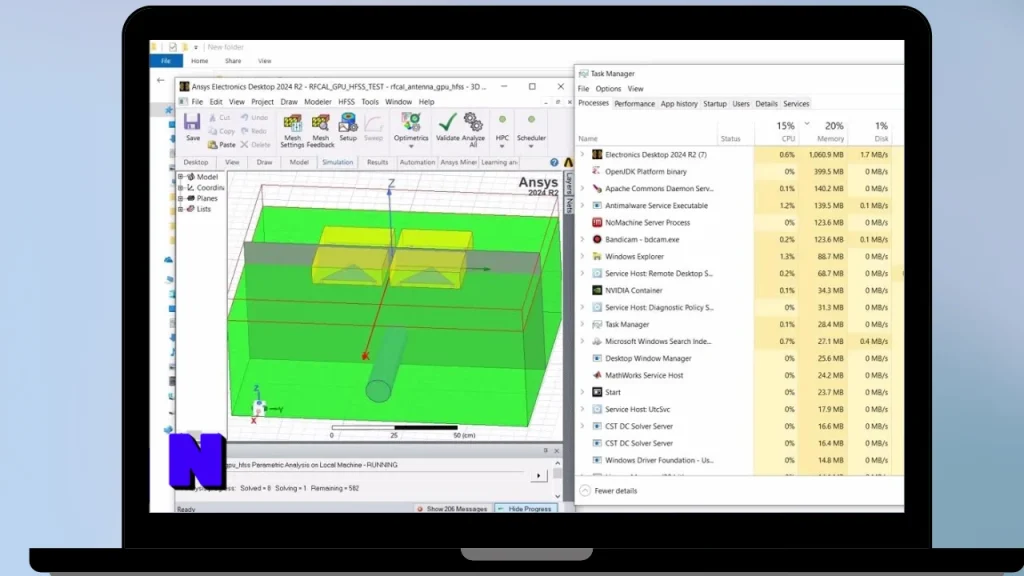Select the Lists tree item
The width and height of the screenshot is (1024, 576).
coord(204,209)
